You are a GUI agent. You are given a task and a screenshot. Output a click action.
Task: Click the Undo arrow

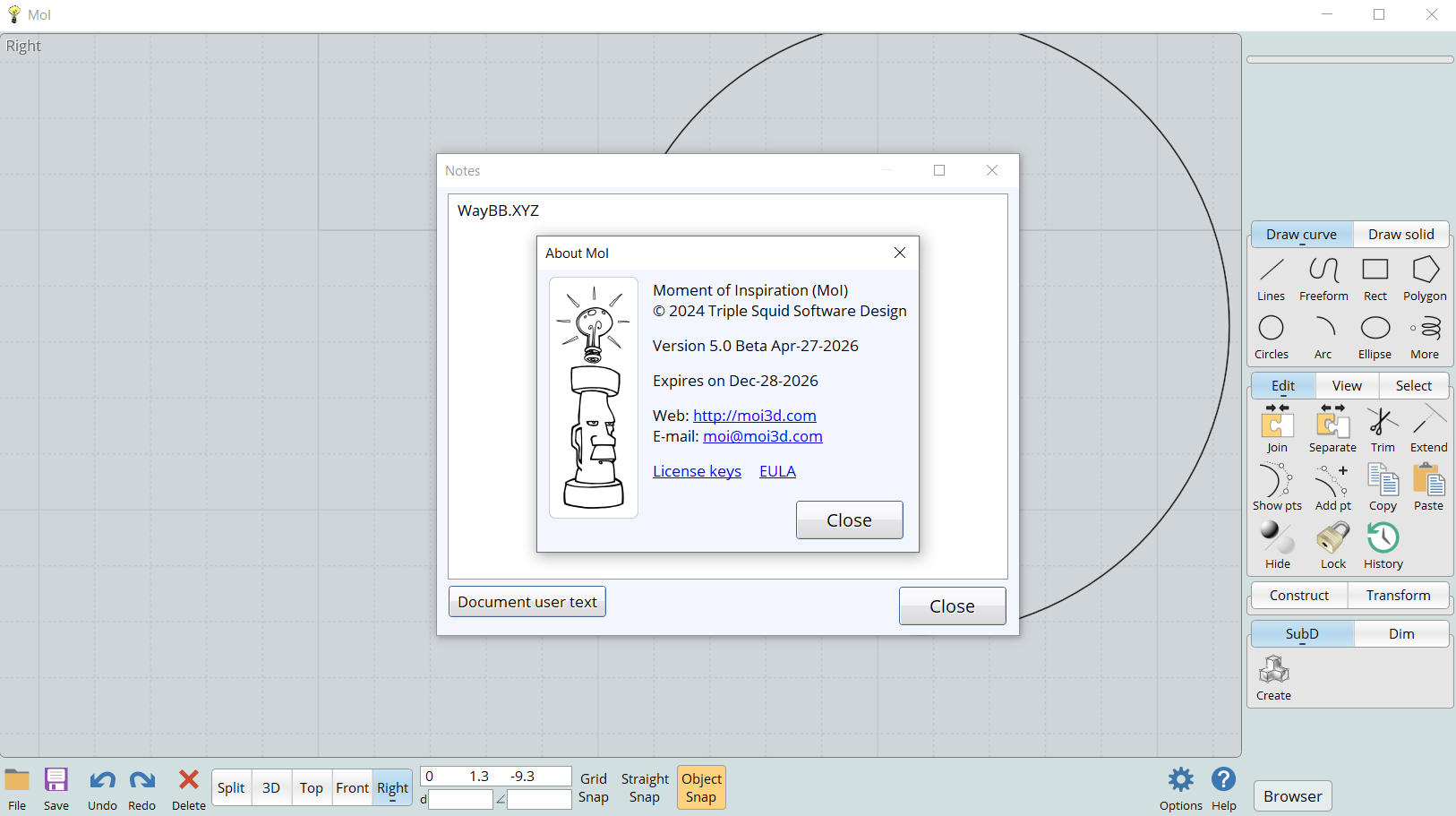tap(102, 788)
